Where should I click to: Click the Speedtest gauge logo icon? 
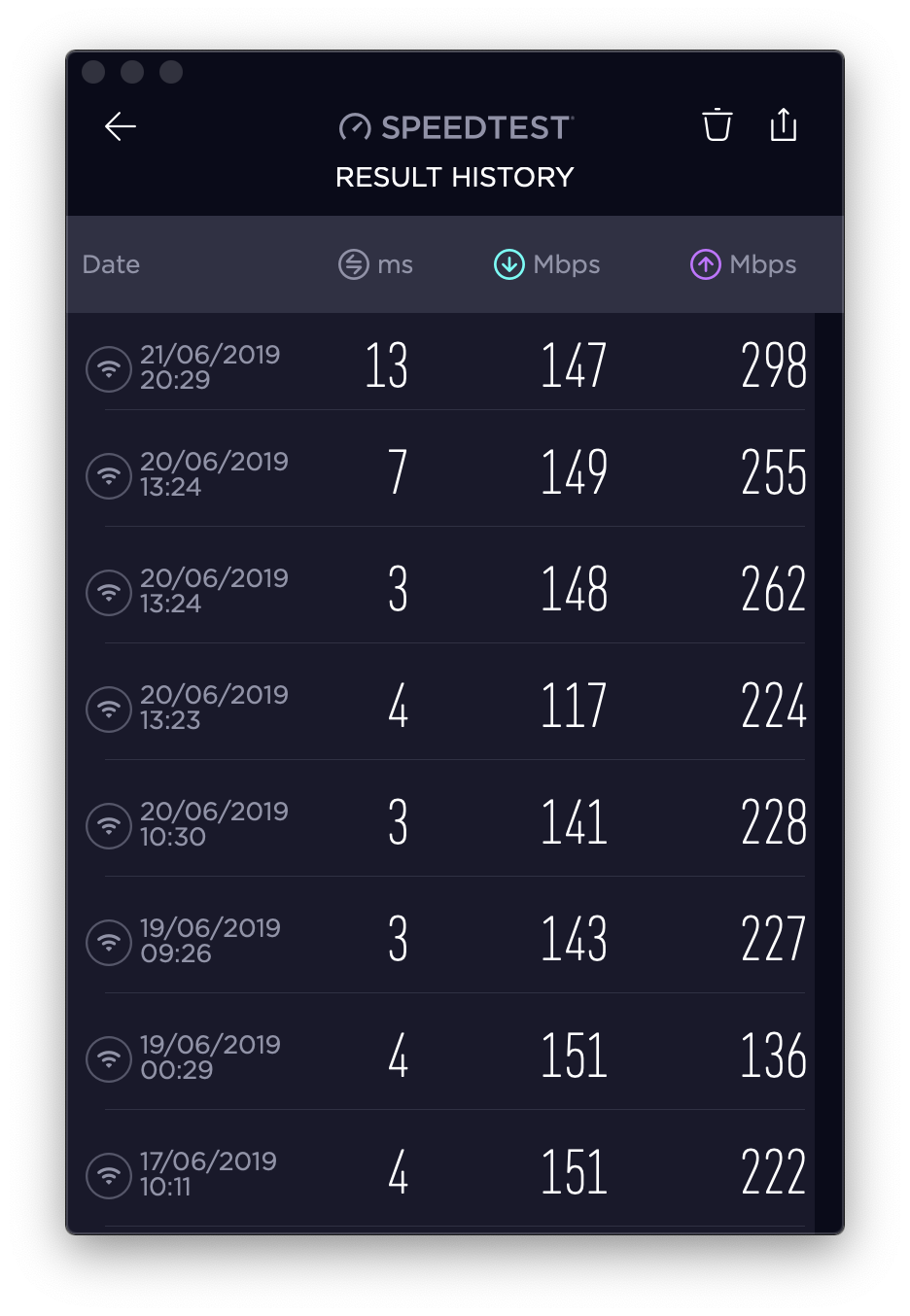point(355,127)
